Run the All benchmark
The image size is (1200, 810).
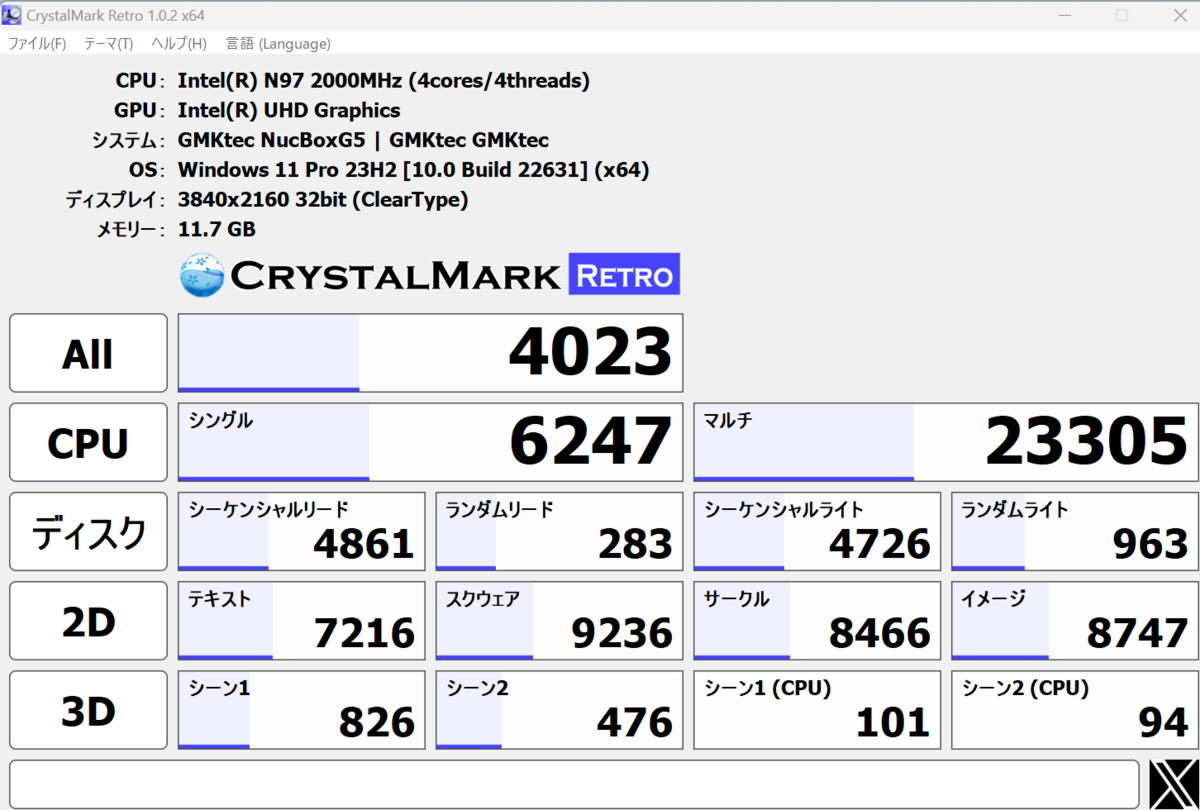[x=88, y=352]
